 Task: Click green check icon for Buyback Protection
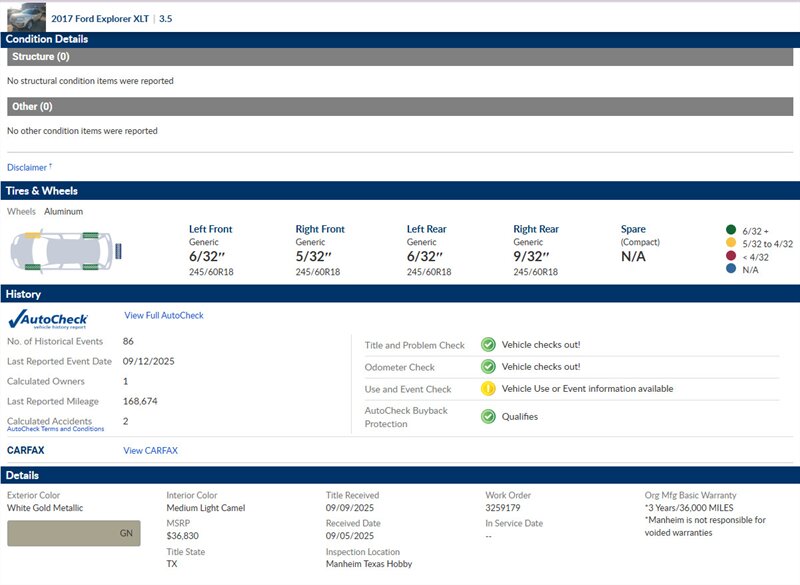point(488,416)
